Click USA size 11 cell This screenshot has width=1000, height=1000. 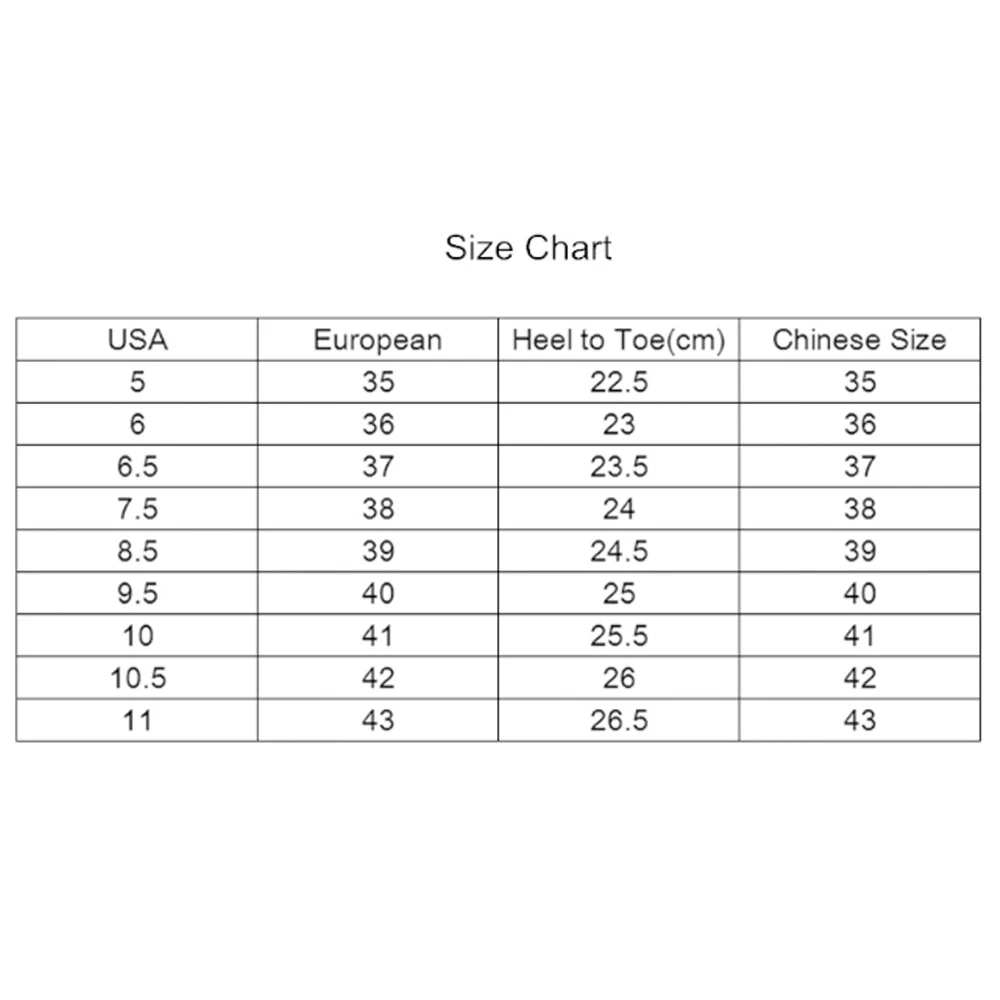point(137,720)
